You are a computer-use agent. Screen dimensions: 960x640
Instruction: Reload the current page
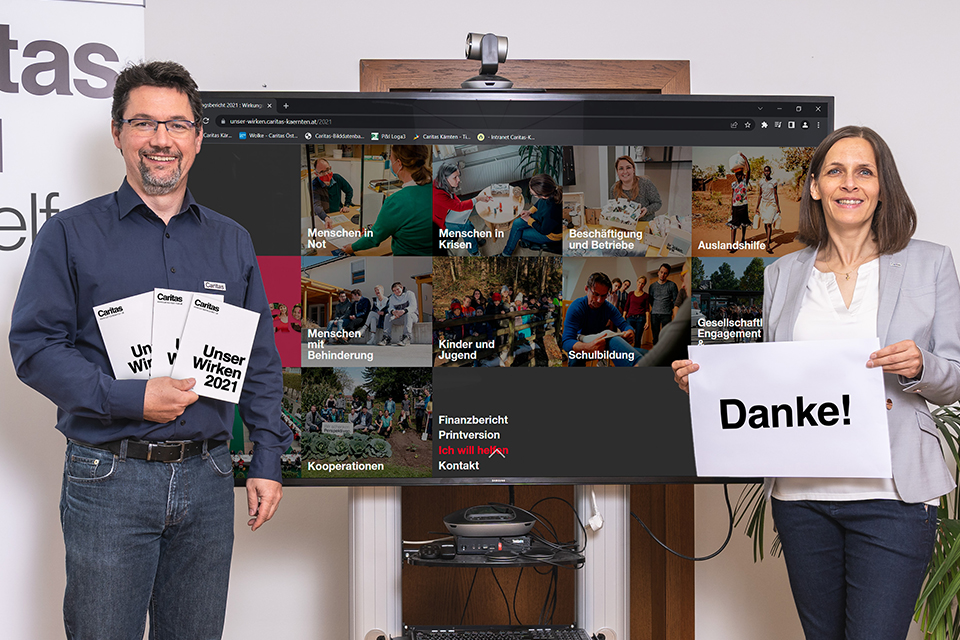[206, 121]
